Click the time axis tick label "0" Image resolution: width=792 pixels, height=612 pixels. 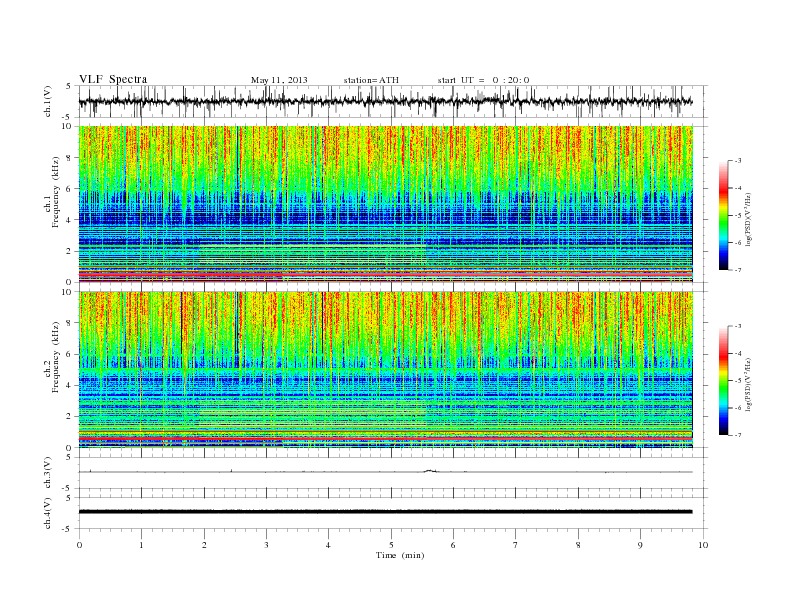[79, 545]
